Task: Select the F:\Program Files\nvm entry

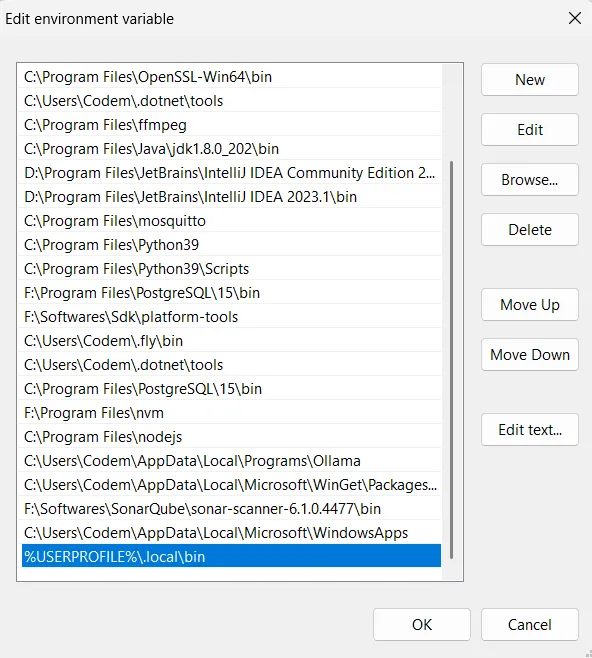Action: pyautogui.click(x=231, y=413)
